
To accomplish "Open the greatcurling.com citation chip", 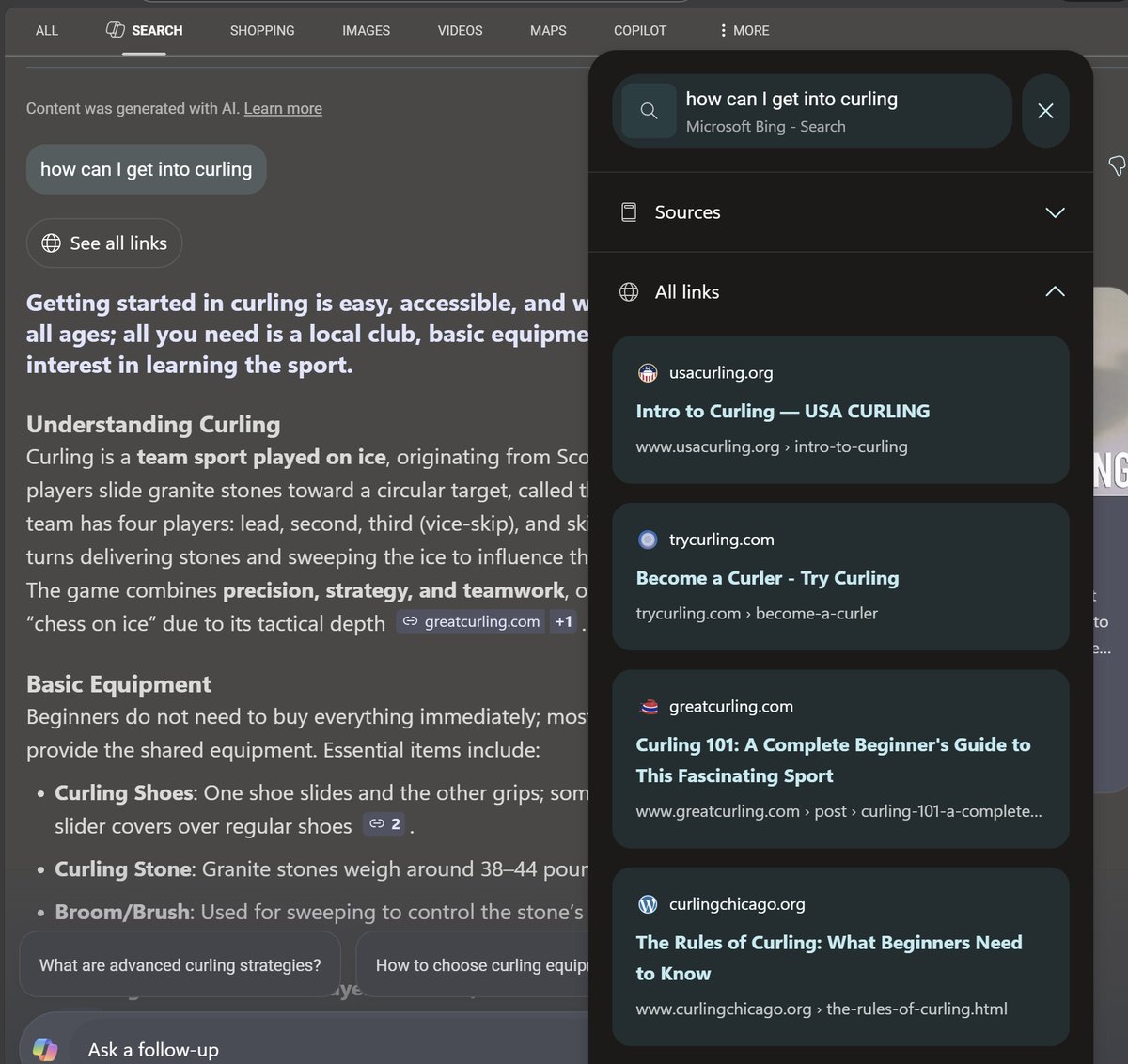I will click(471, 621).
